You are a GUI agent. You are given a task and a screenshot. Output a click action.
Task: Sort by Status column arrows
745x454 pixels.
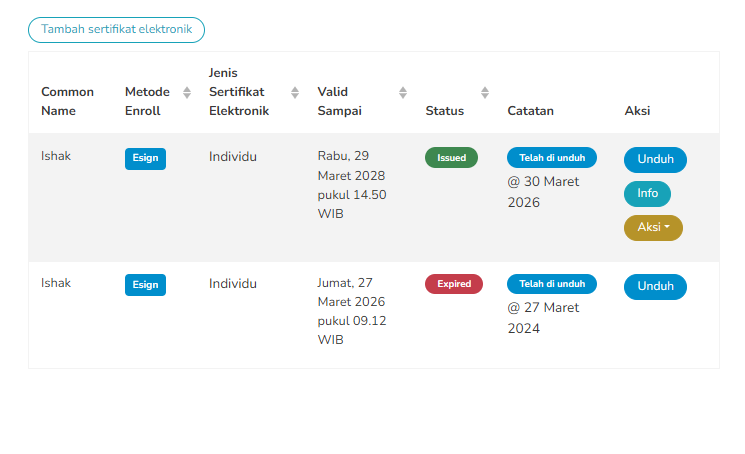(x=485, y=93)
